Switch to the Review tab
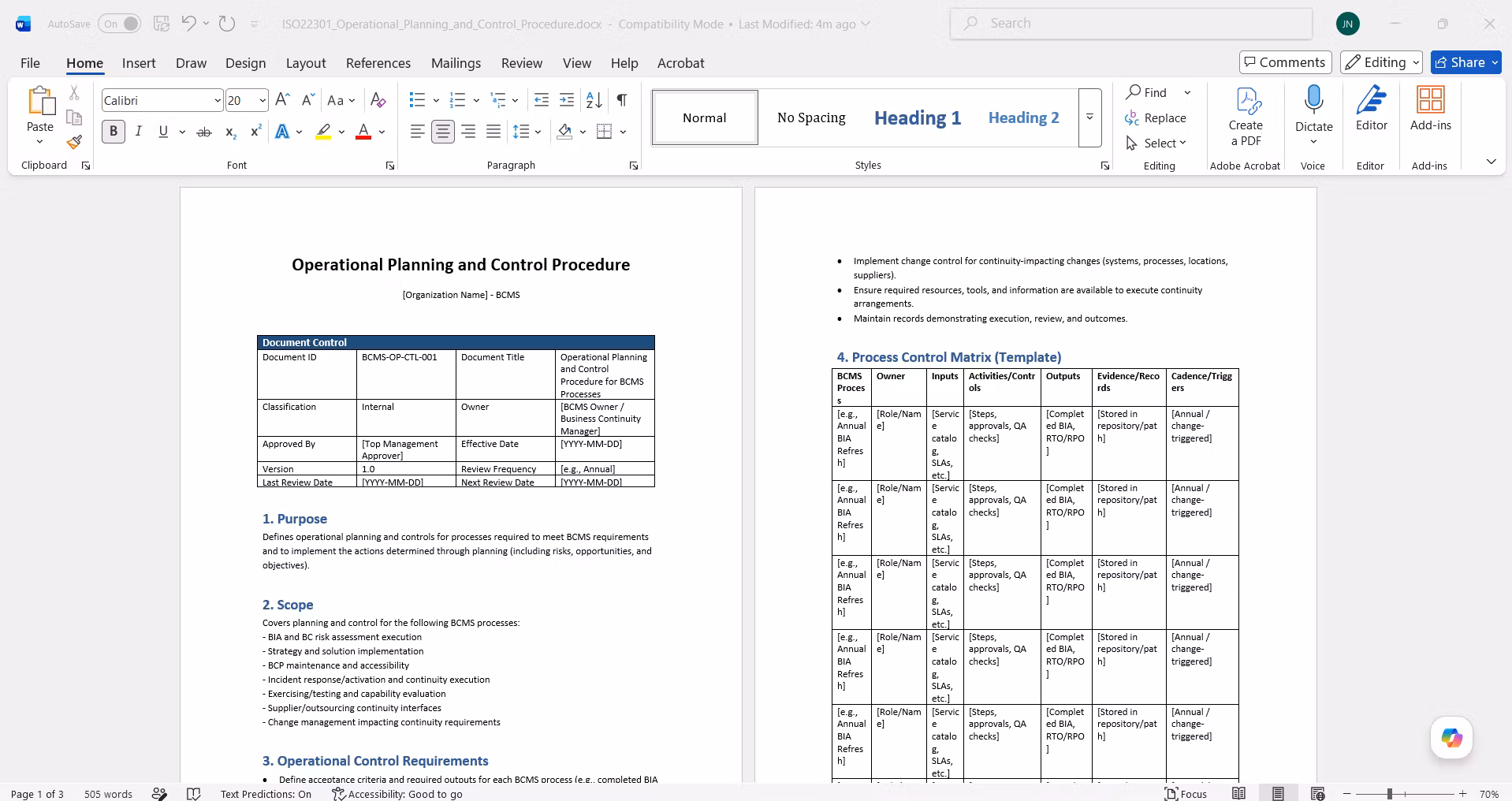This screenshot has width=1512, height=801. (522, 63)
